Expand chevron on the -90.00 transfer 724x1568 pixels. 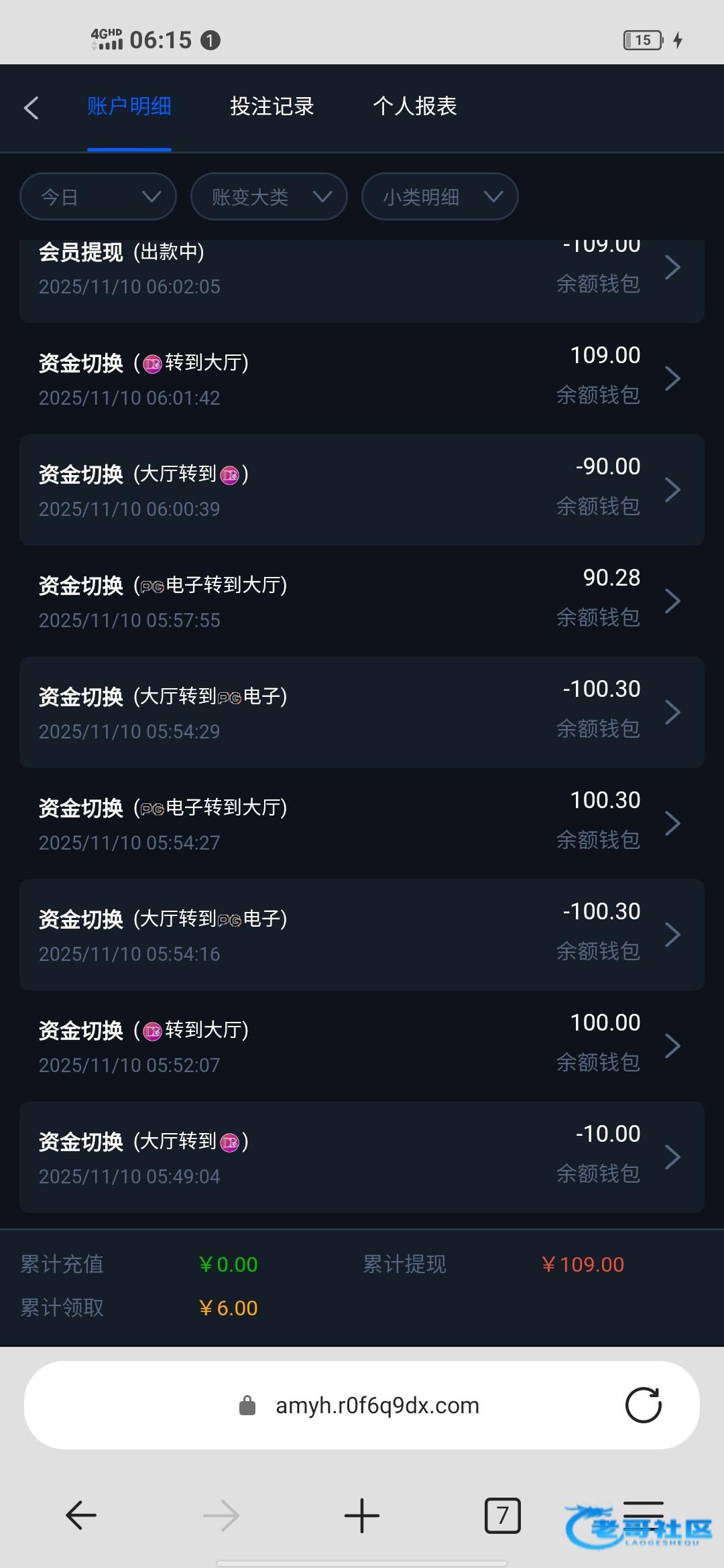click(672, 490)
